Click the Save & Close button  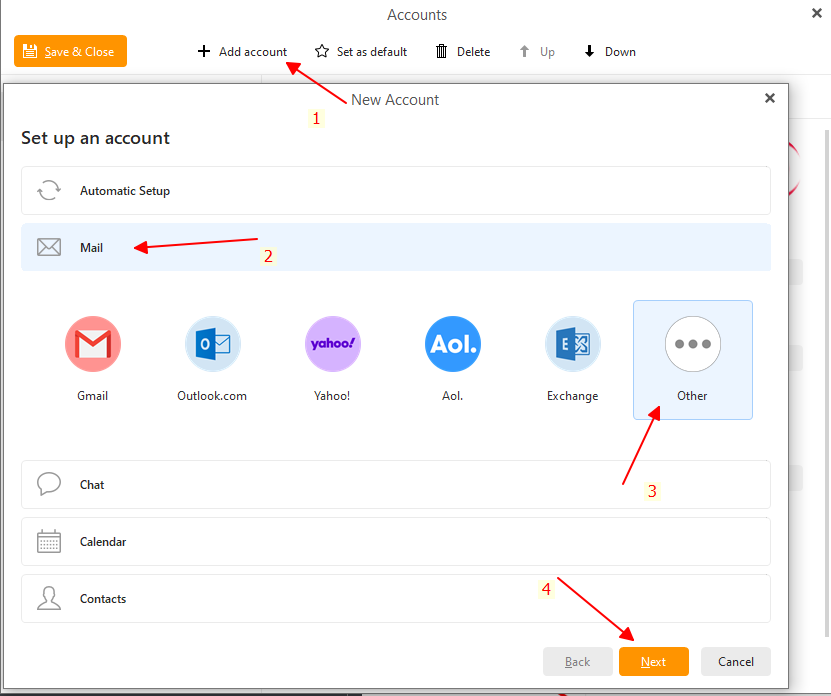pyautogui.click(x=70, y=51)
